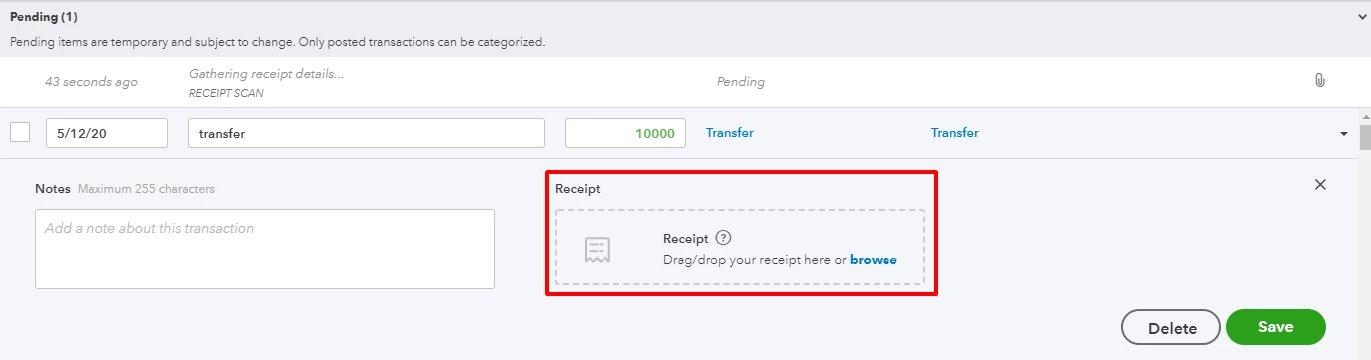Click the receipt drag-and-drop zone
The height and width of the screenshot is (360, 1371).
coord(740,248)
